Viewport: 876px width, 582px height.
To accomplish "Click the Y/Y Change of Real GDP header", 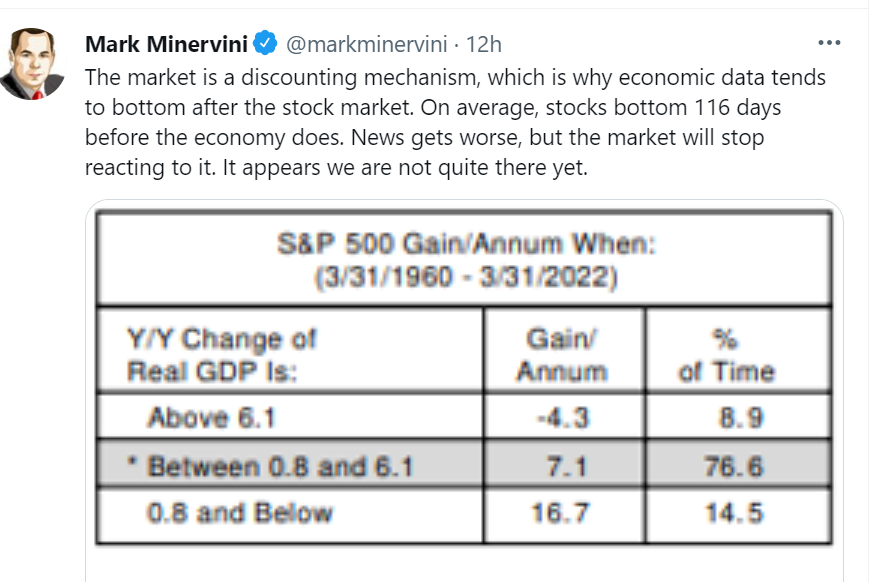I will tap(222, 354).
